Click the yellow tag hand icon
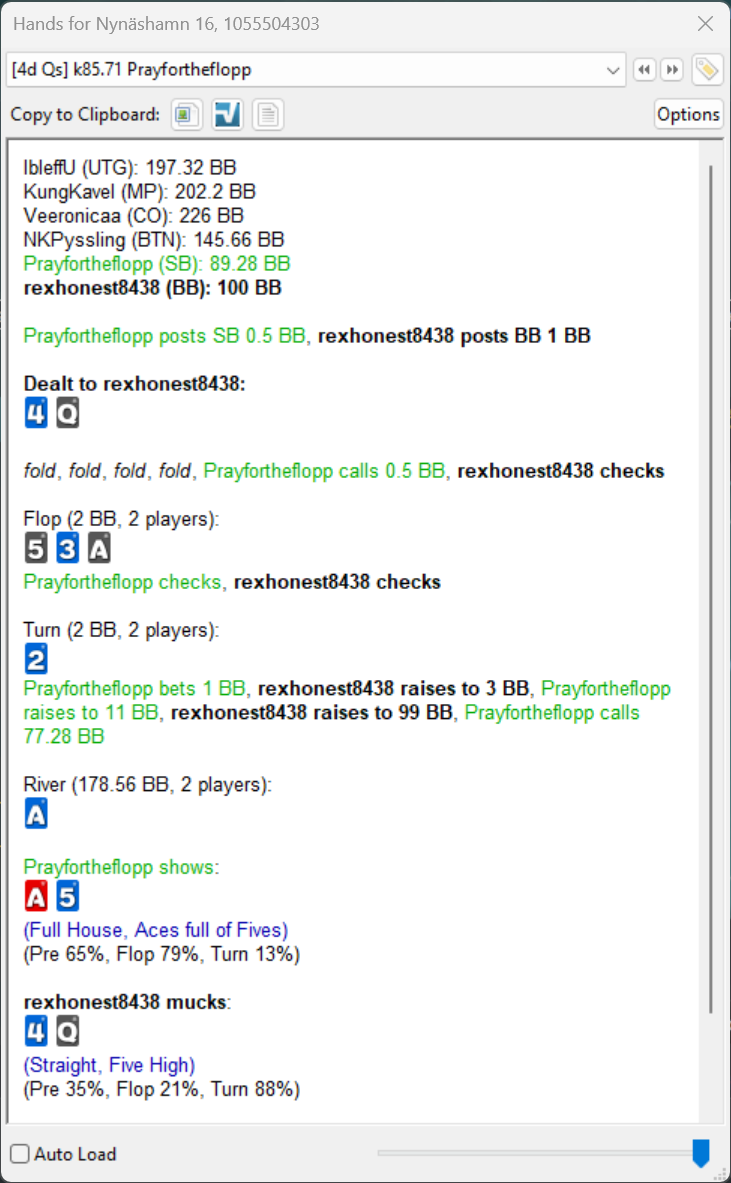This screenshot has width=731, height=1183. coord(706,70)
